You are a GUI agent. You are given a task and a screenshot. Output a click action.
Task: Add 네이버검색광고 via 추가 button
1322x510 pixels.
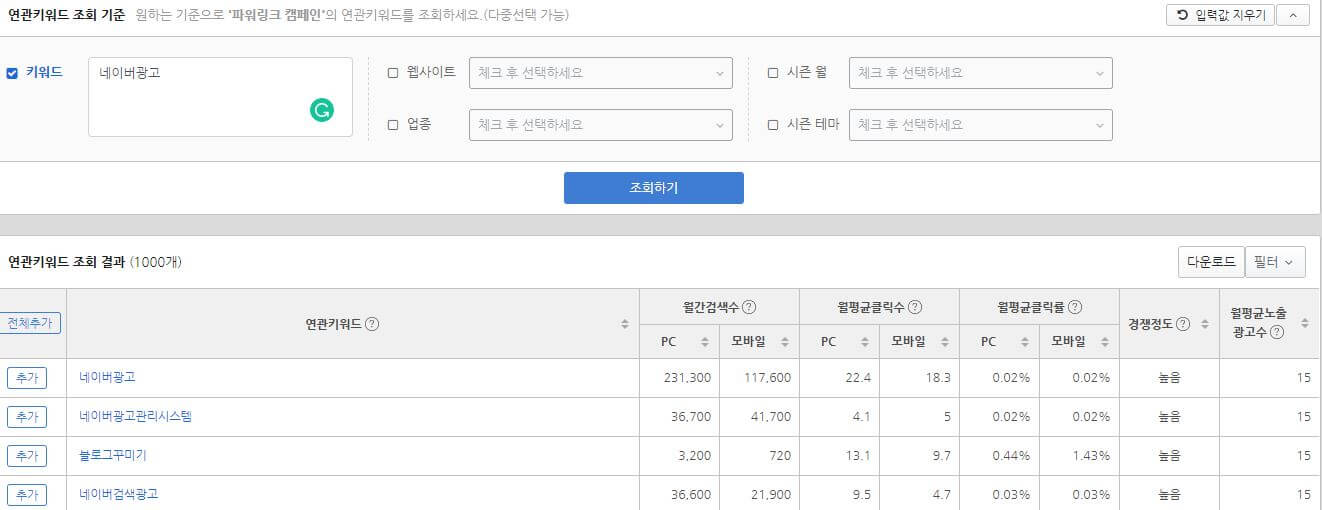(x=27, y=495)
